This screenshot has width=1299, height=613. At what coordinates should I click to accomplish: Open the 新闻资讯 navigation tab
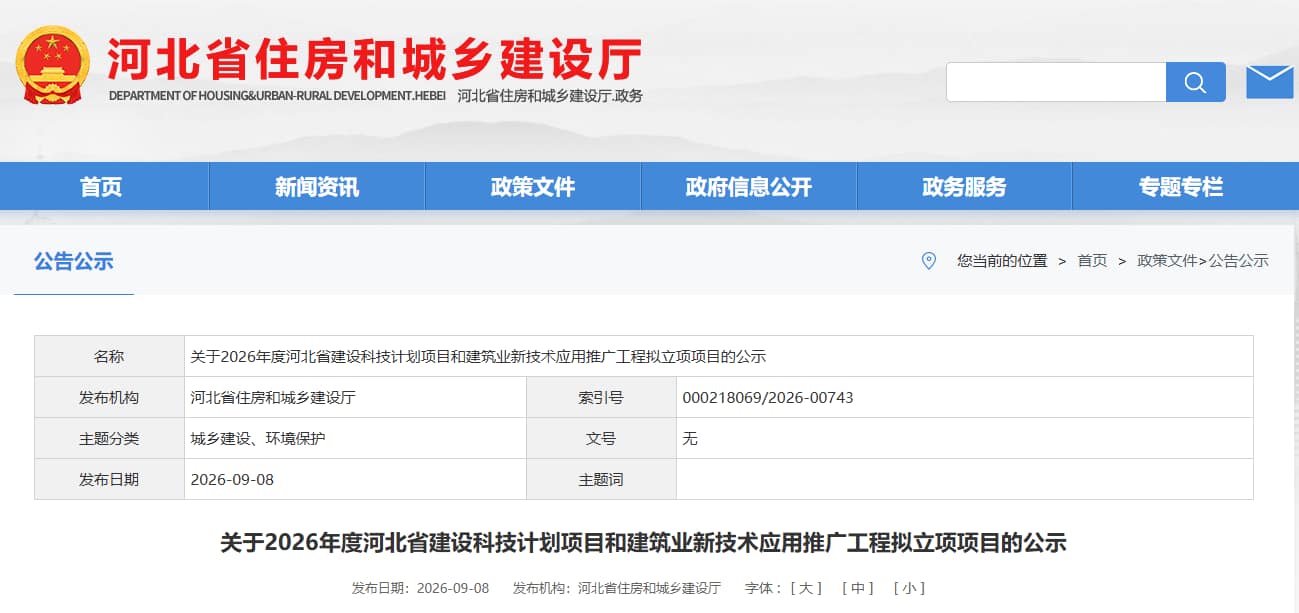pos(317,187)
